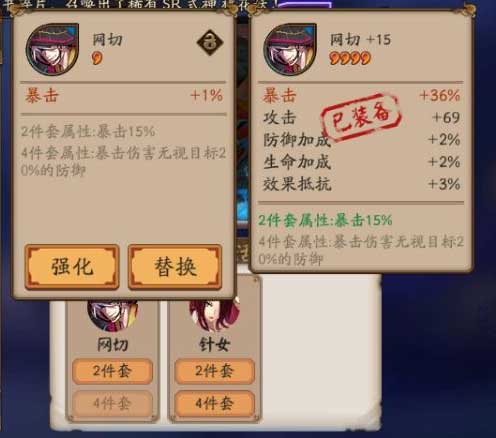
Task: Select the 2件套 filter under 网切
Action: click(x=112, y=371)
